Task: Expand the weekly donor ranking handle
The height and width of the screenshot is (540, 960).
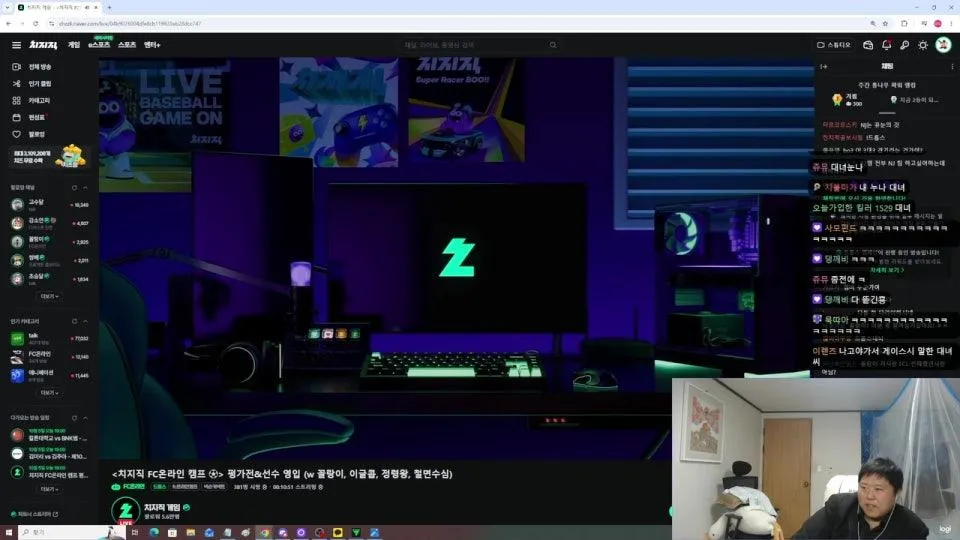Action: [x=887, y=113]
